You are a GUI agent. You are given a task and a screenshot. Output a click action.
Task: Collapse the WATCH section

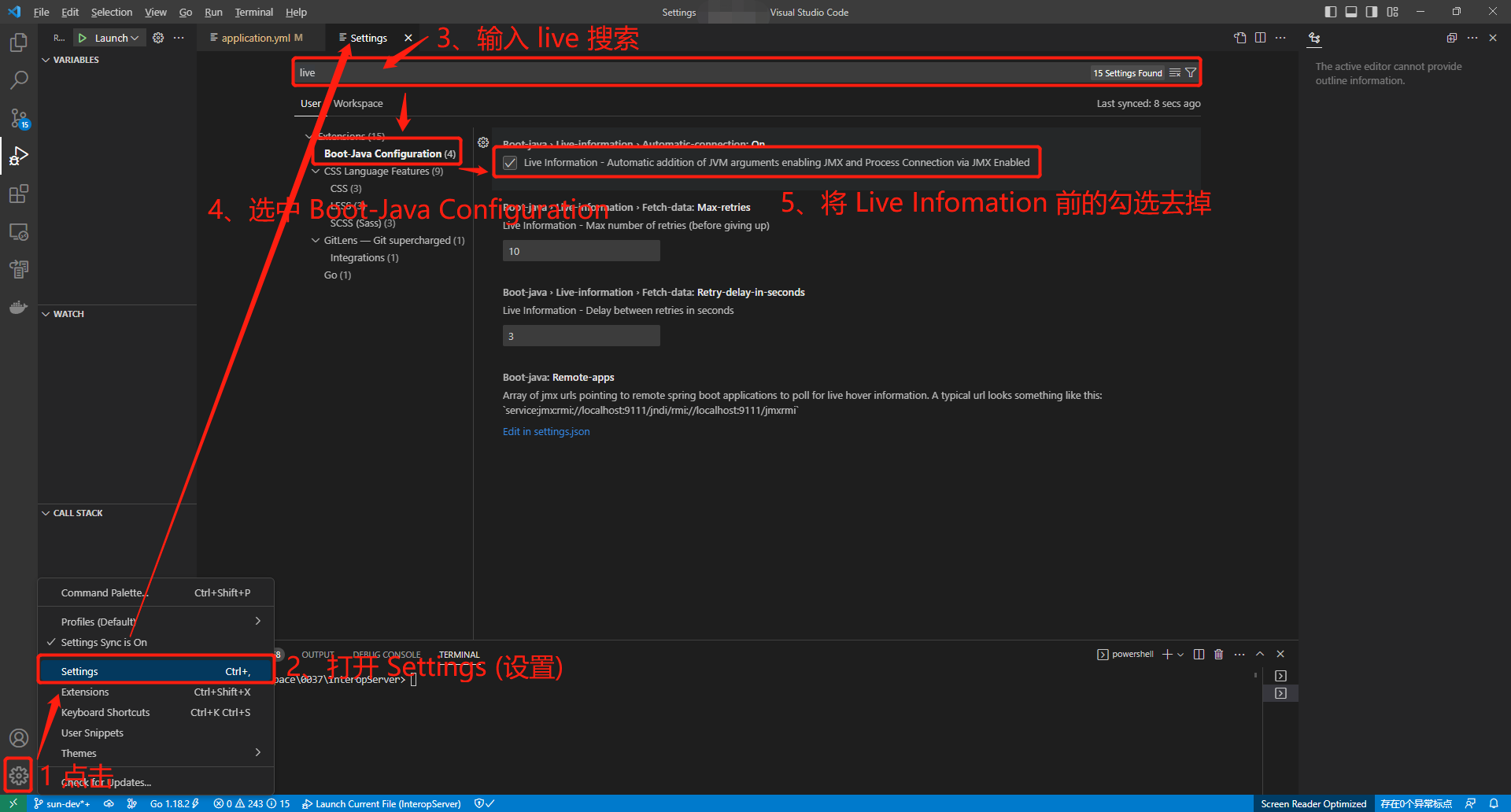click(46, 314)
